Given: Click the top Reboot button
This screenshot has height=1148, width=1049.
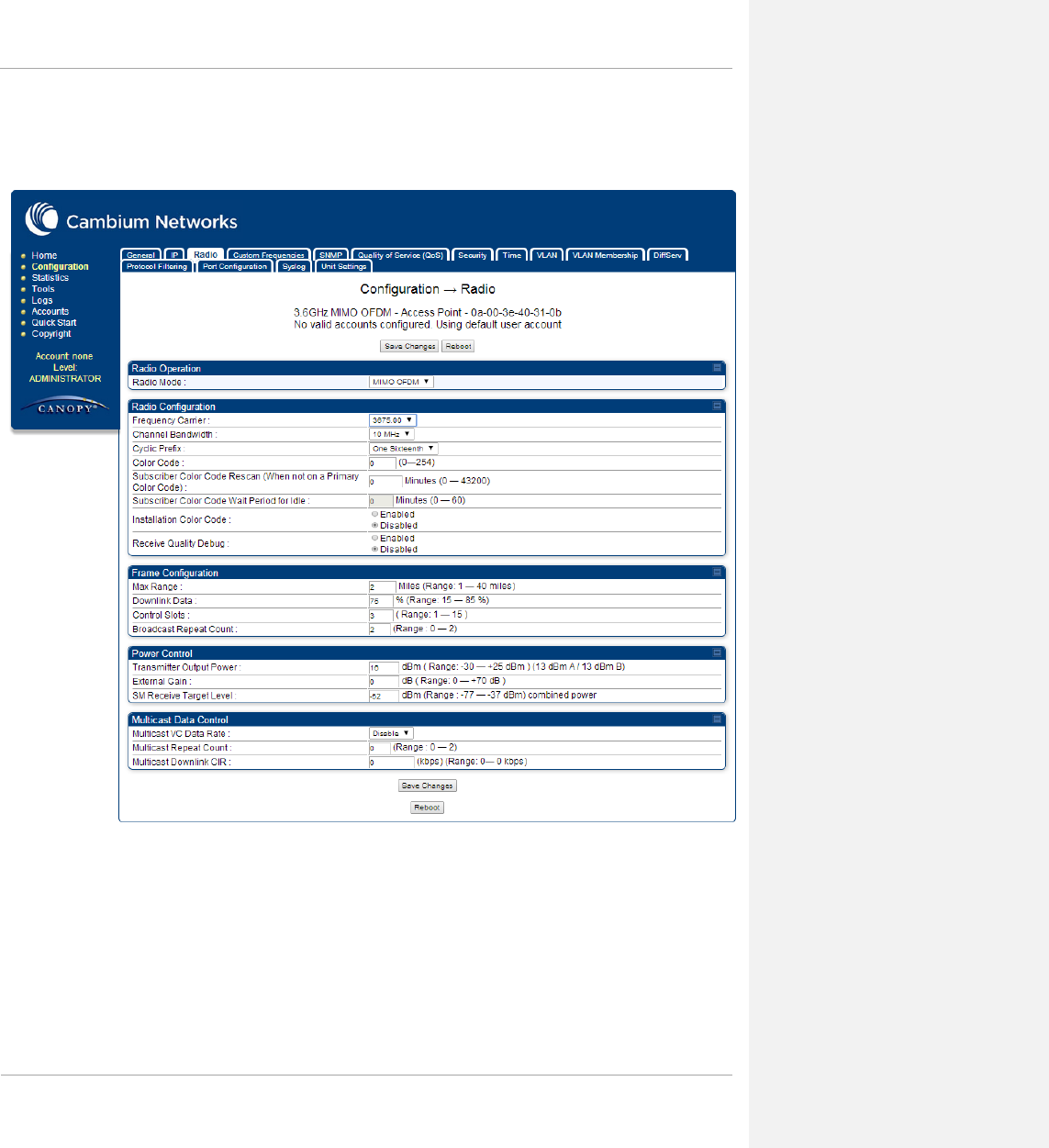Looking at the screenshot, I should tap(458, 346).
